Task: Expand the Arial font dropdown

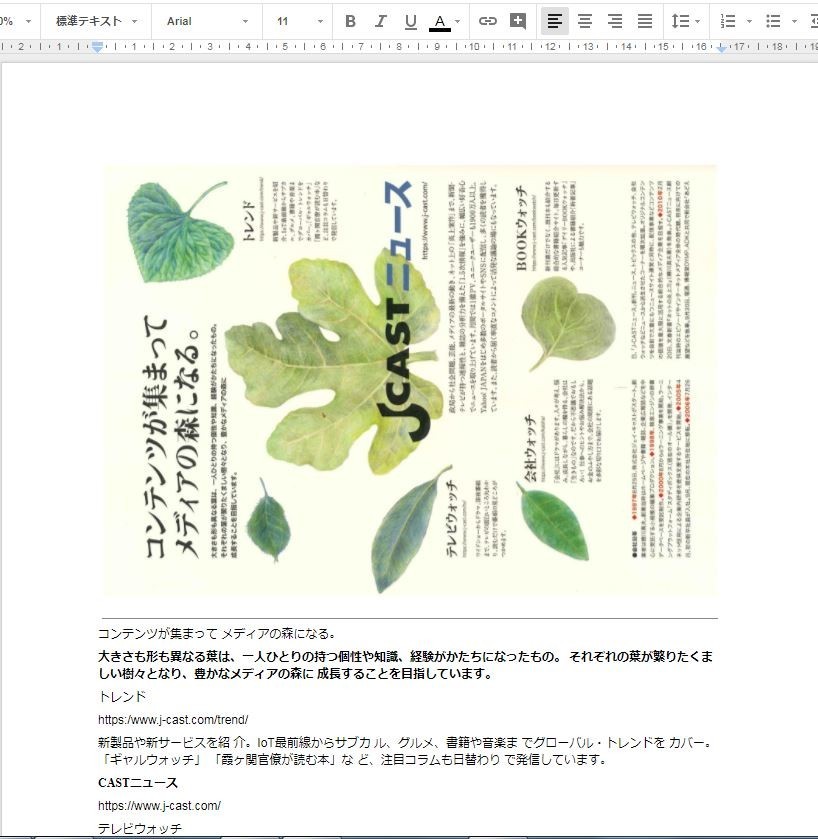Action: point(207,21)
